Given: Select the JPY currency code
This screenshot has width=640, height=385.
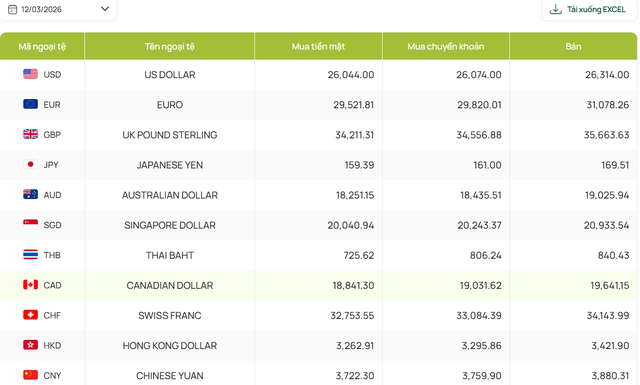Looking at the screenshot, I should pos(51,165).
